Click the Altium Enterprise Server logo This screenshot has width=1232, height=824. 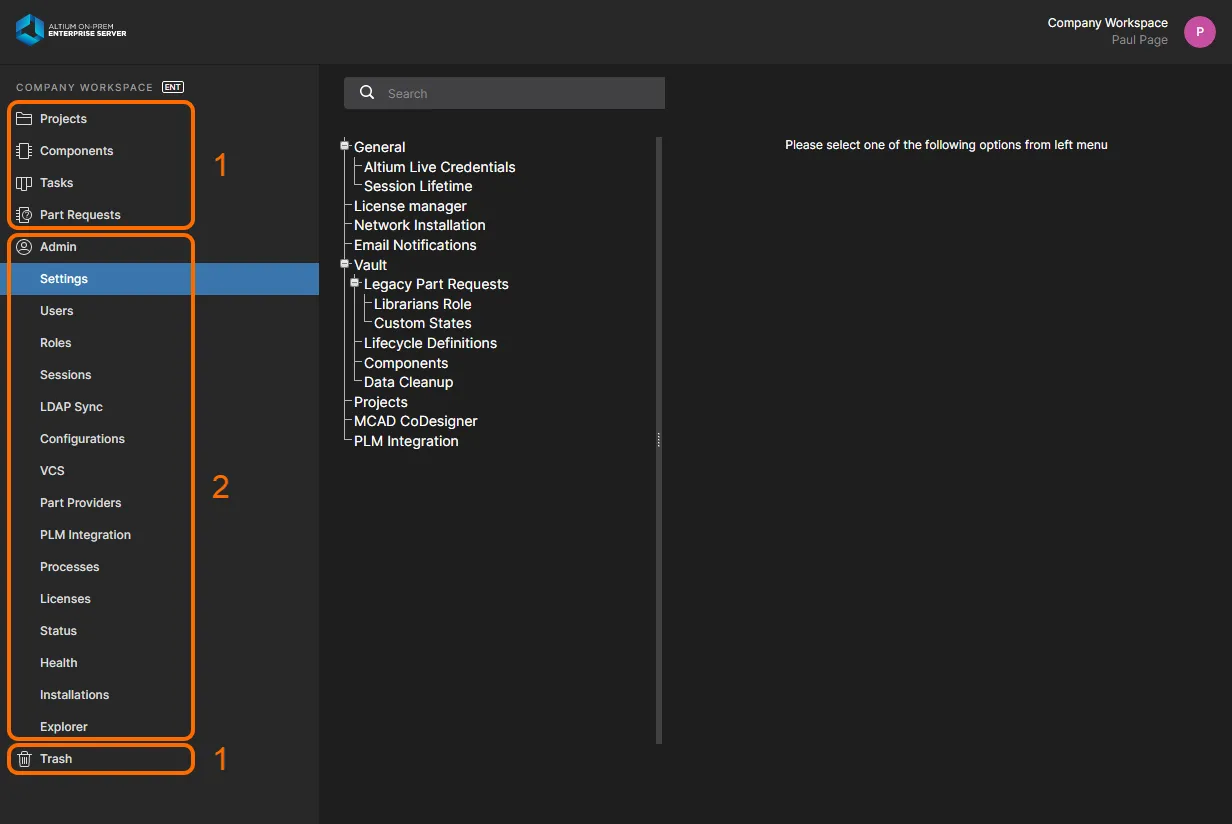[71, 30]
